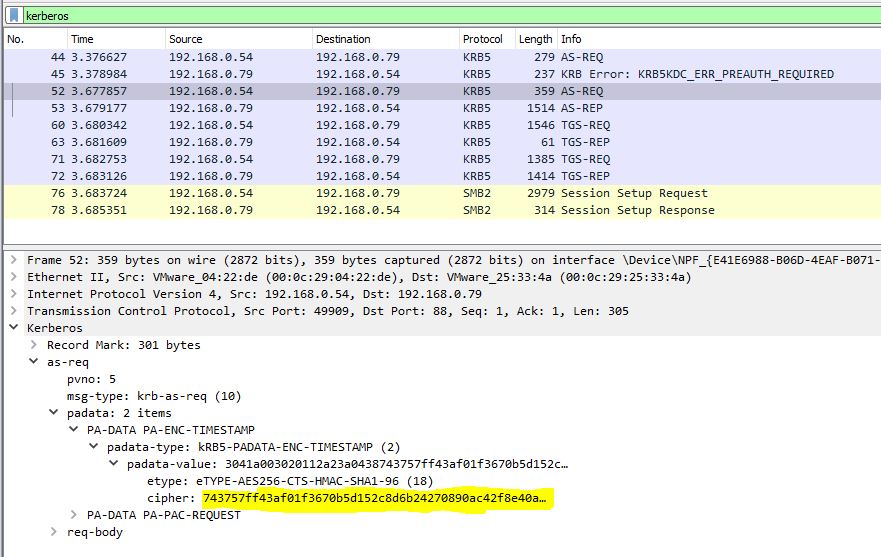Expand the Record Mark entry

(34, 345)
